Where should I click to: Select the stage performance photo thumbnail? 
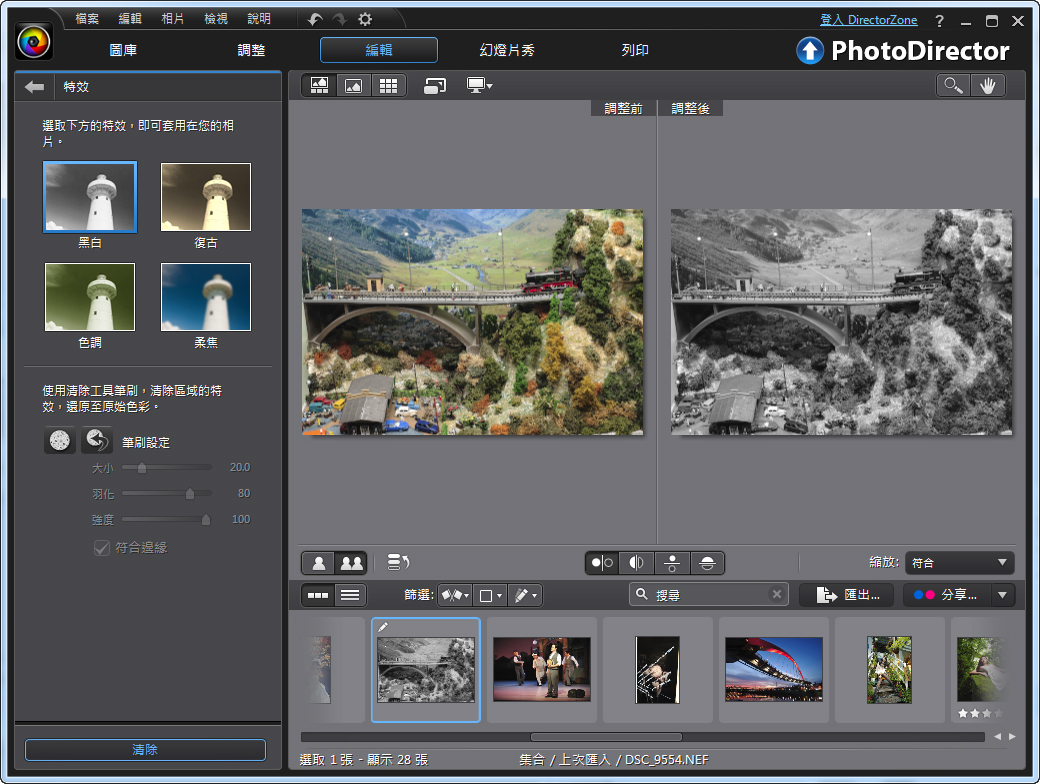pos(541,669)
